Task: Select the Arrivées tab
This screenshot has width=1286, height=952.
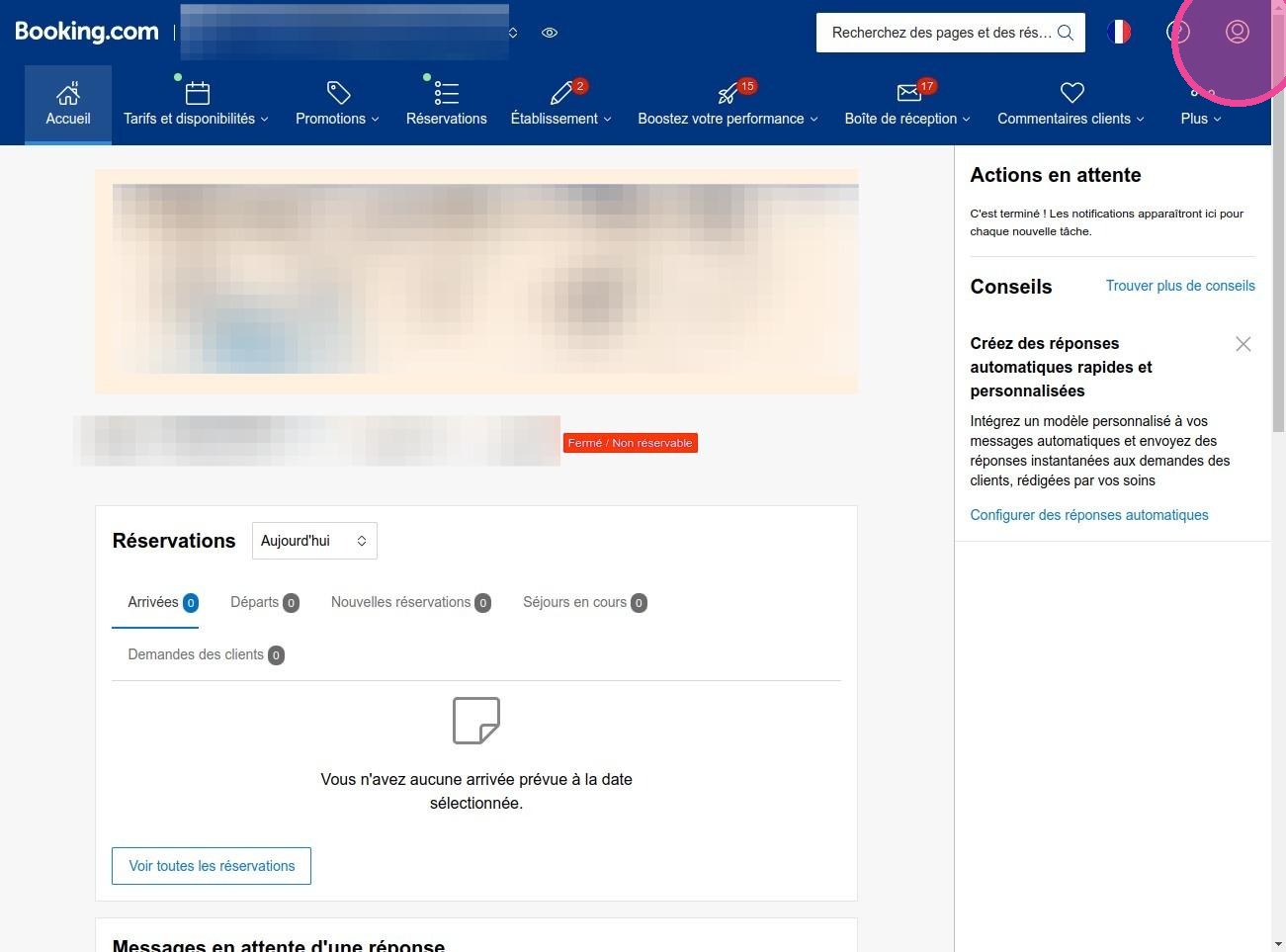Action: pyautogui.click(x=163, y=602)
